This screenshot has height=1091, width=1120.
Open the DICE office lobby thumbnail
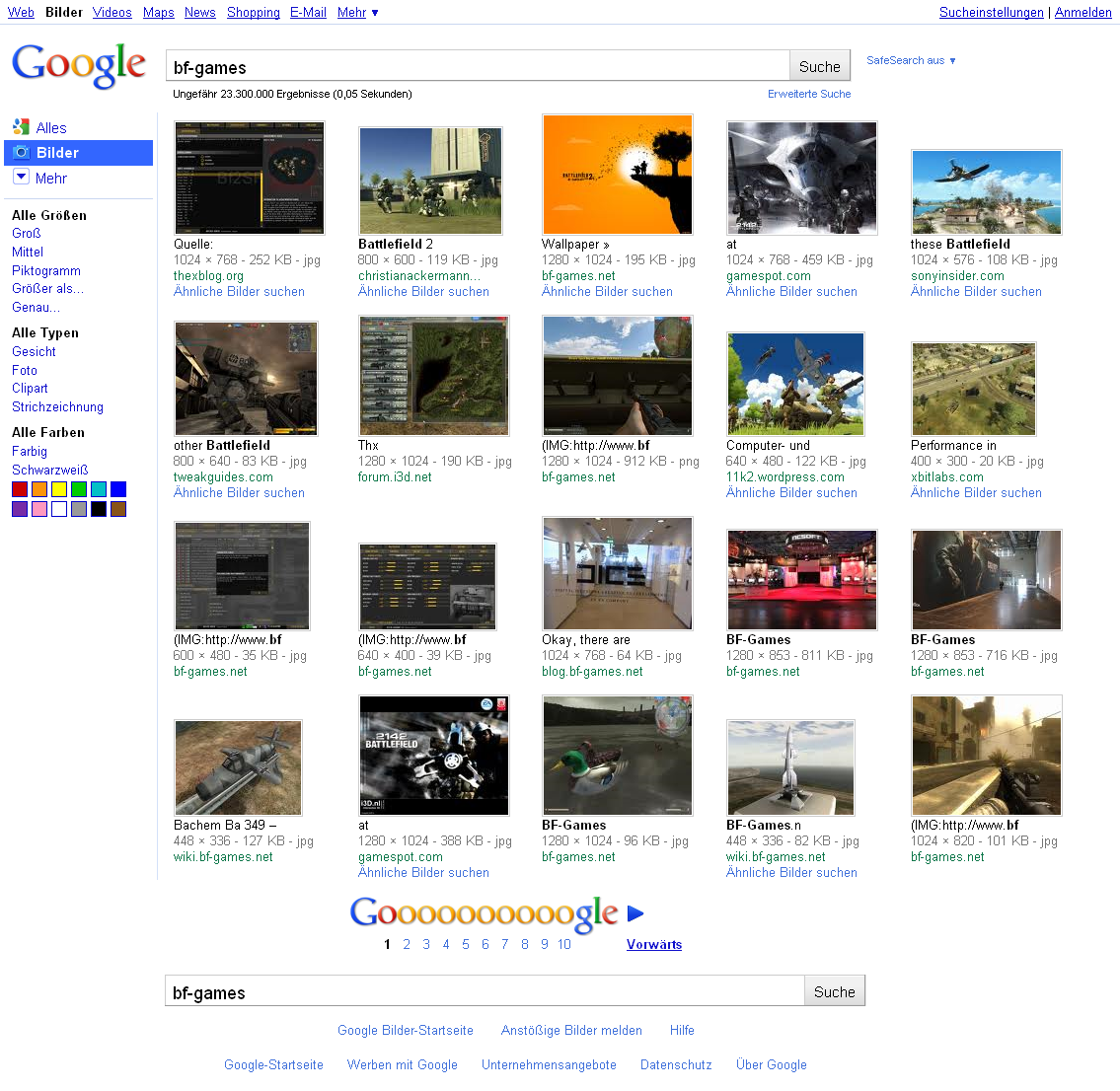[x=617, y=573]
